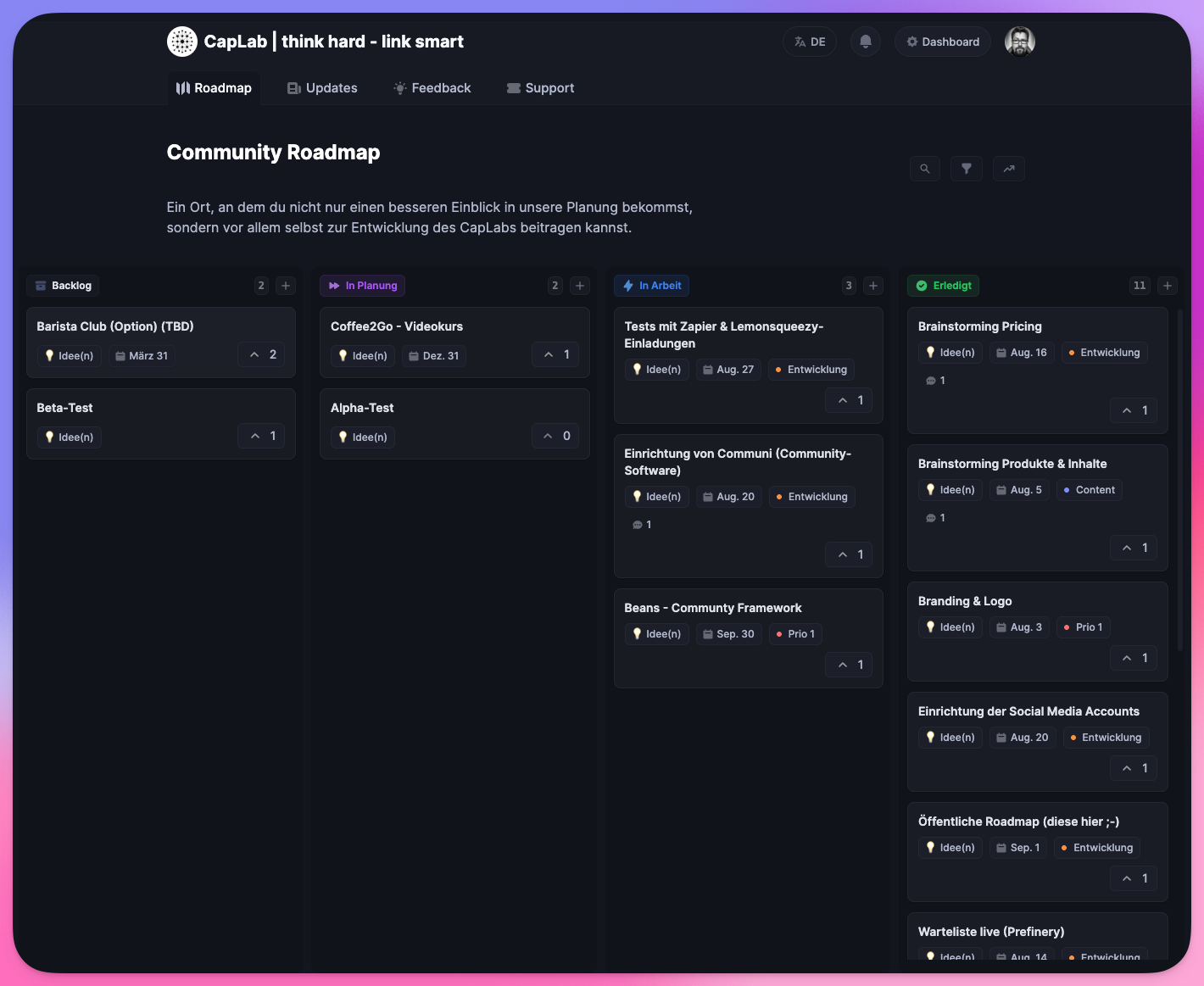Go to the Support tab

541,88
